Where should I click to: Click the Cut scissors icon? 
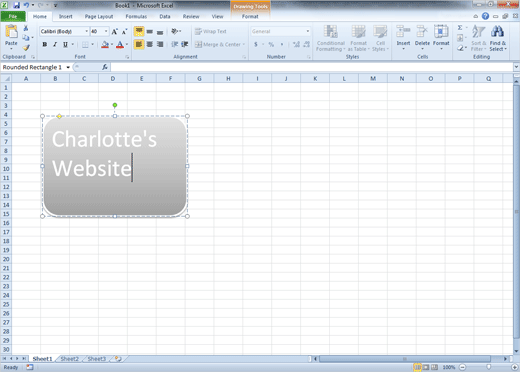pos(26,28)
